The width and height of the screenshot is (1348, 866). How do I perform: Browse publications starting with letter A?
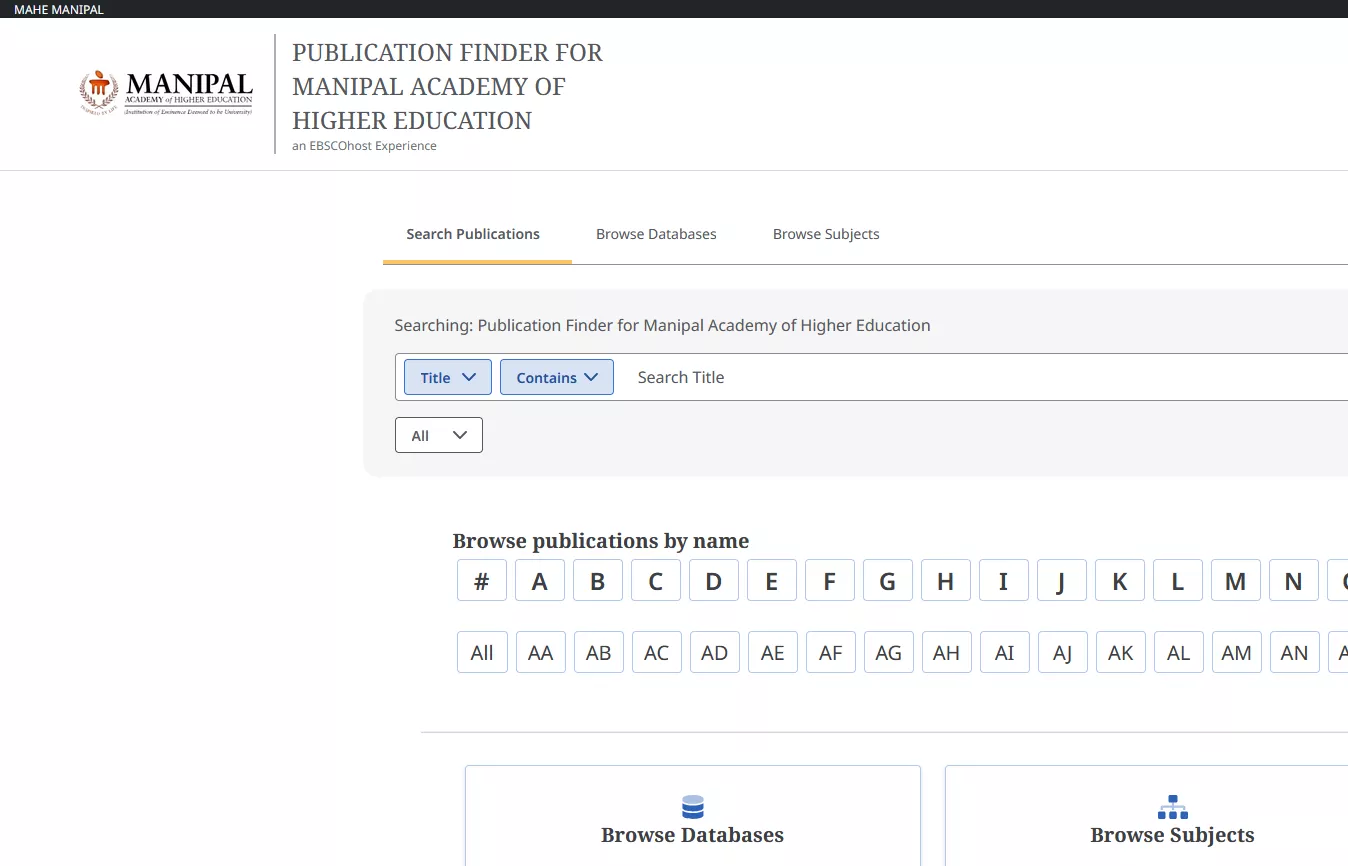(539, 580)
